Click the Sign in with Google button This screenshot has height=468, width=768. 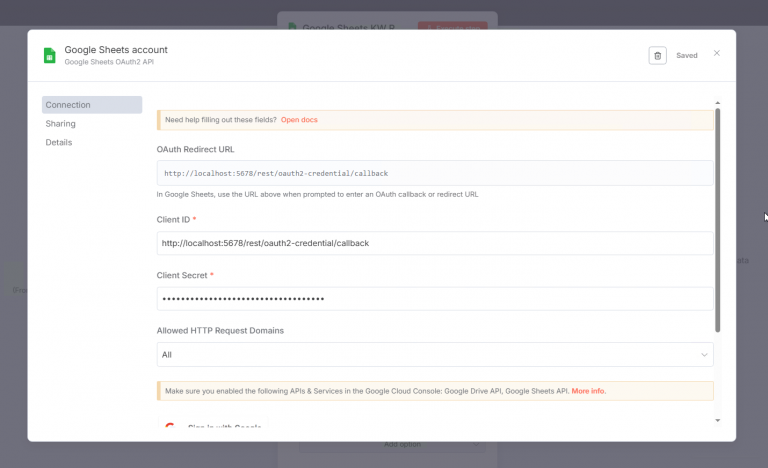(x=213, y=423)
